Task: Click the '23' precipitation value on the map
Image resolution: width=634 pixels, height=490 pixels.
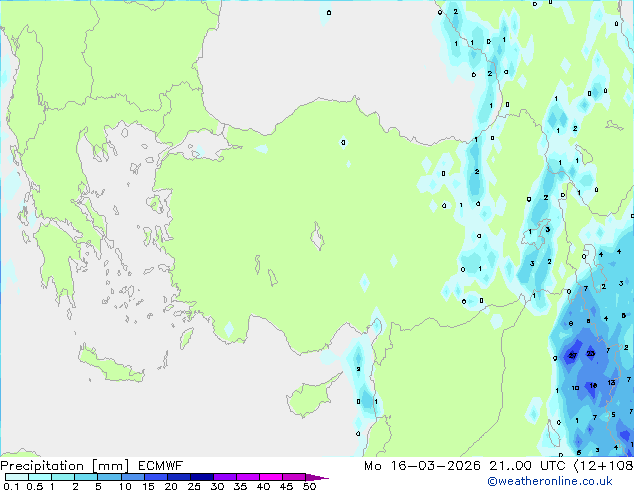Action: 591,353
